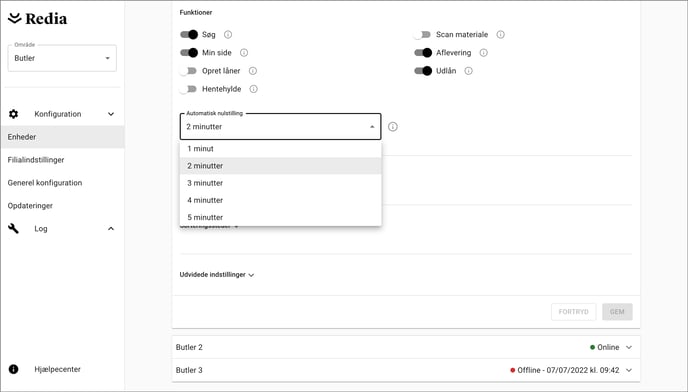This screenshot has width=688, height=392.
Task: Select 1 minut option
Action: coord(280,149)
